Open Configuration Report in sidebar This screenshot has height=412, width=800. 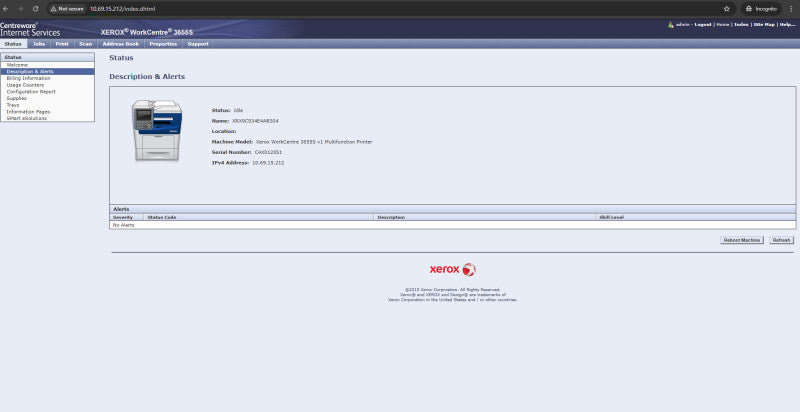(x=31, y=92)
